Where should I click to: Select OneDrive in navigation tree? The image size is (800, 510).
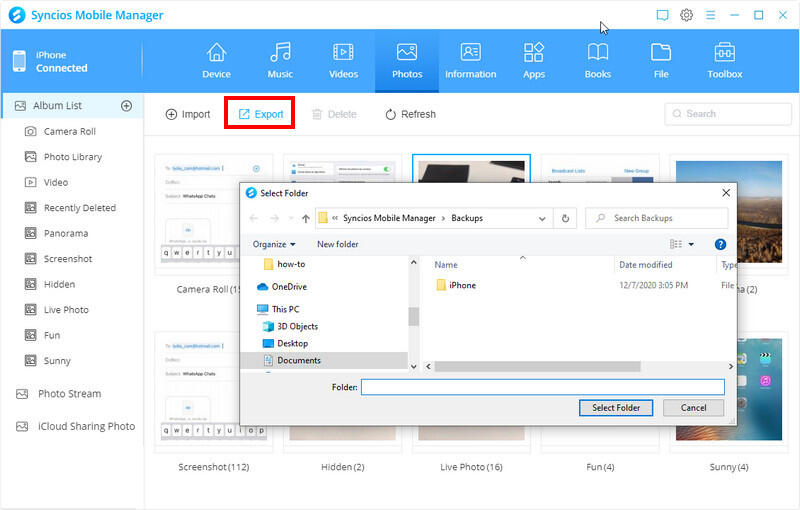coord(282,287)
